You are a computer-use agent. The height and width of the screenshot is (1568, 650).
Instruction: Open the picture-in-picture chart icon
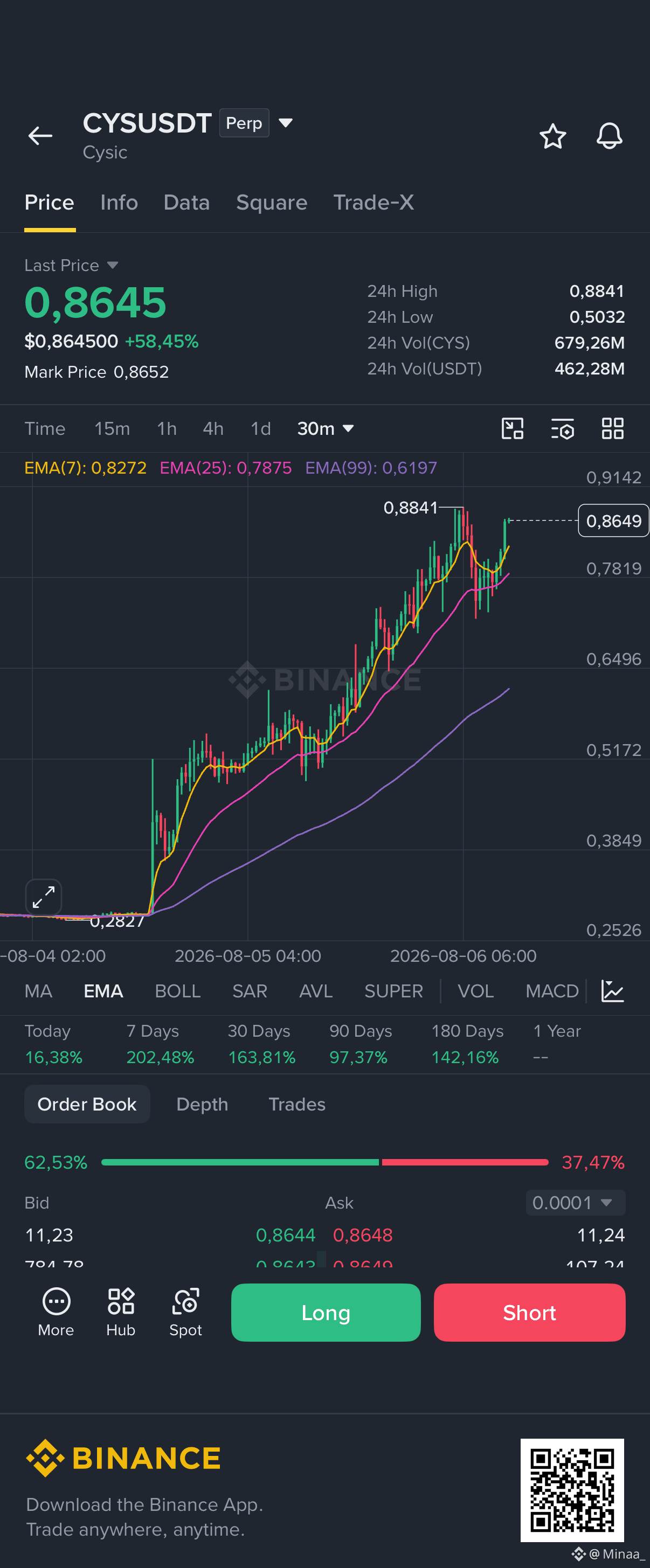pos(513,428)
